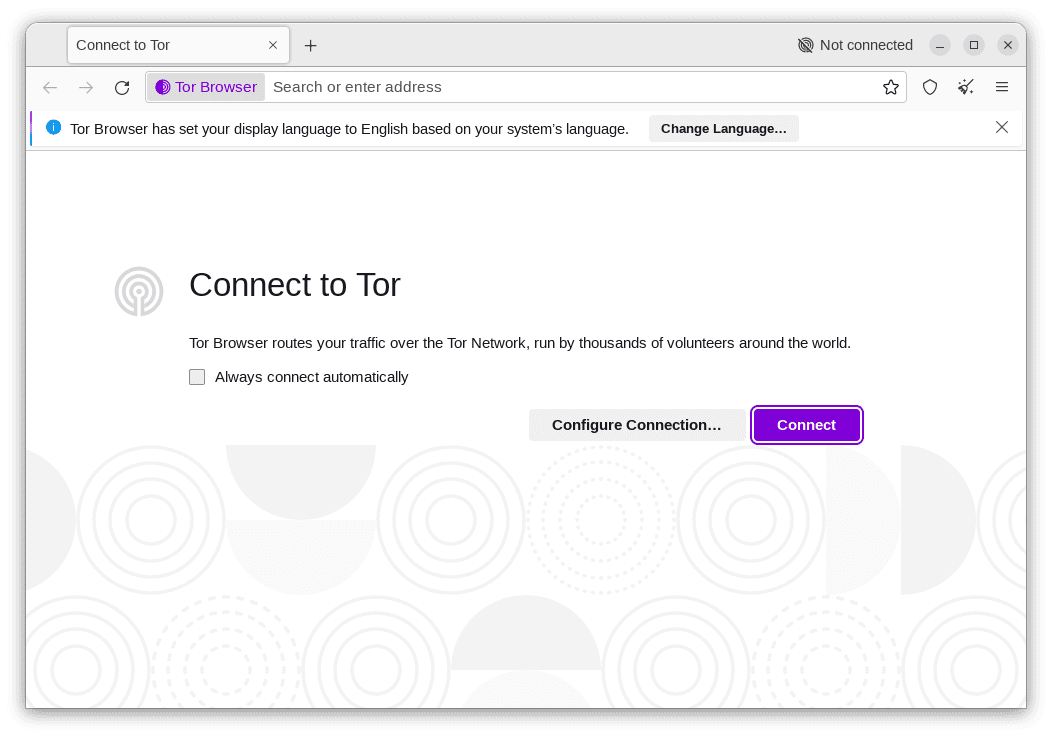The width and height of the screenshot is (1052, 737).
Task: Enable Always connect automatically
Action: (197, 377)
